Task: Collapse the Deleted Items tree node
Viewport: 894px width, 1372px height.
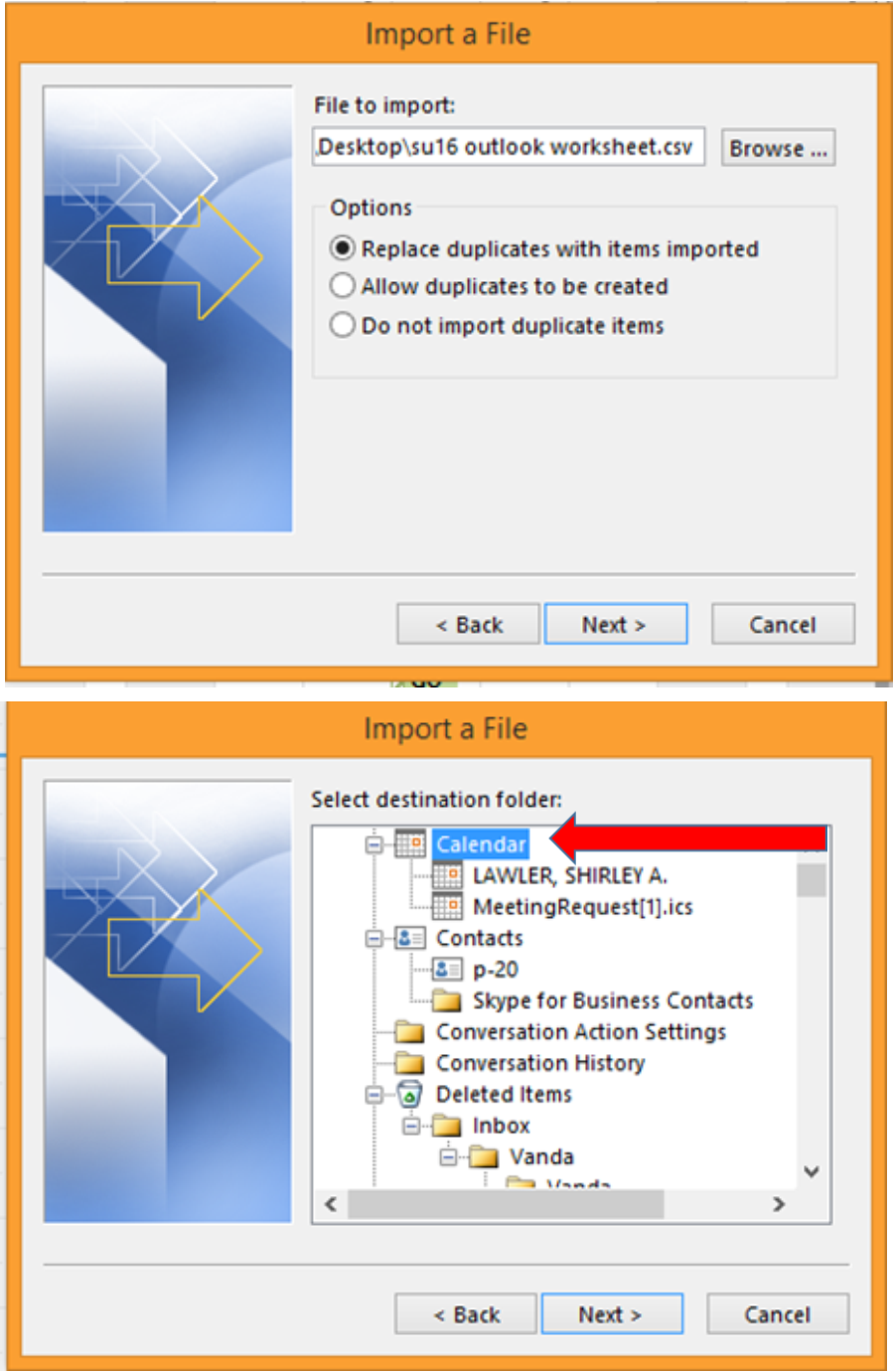Action: 374,1095
